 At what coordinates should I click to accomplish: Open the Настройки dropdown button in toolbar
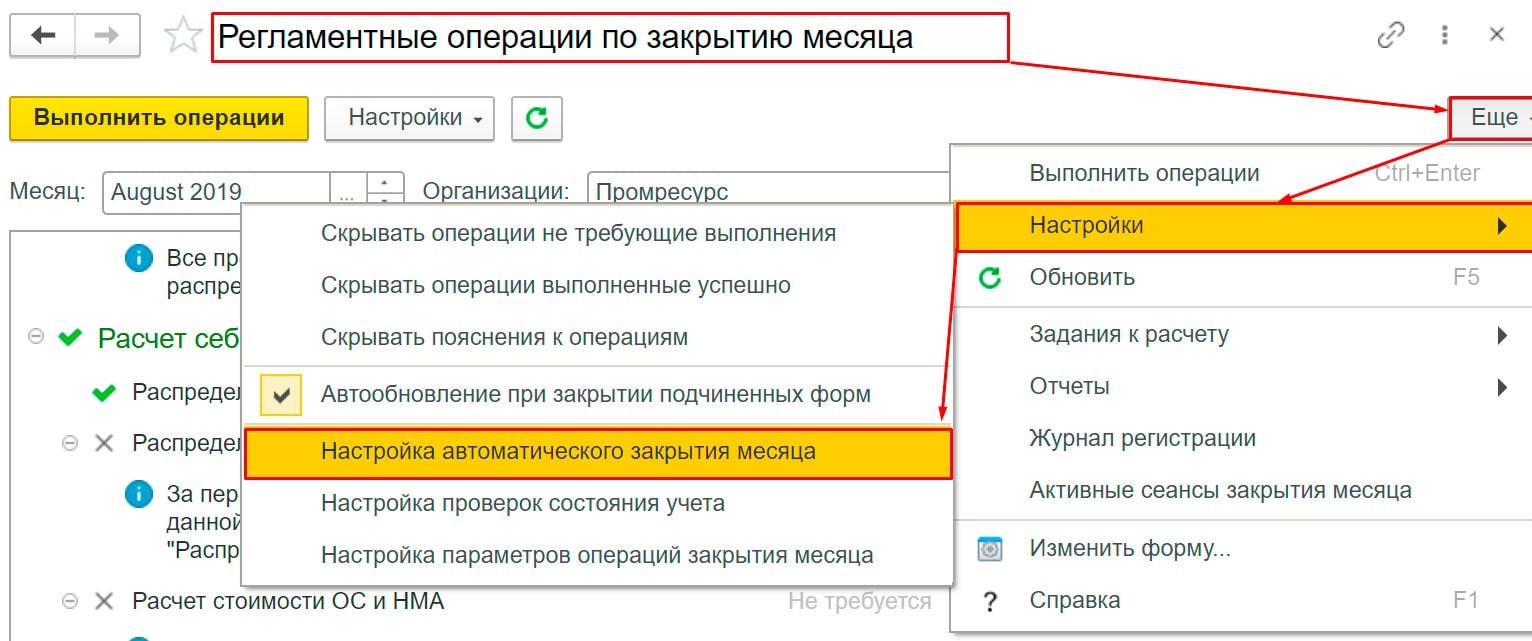(x=410, y=118)
